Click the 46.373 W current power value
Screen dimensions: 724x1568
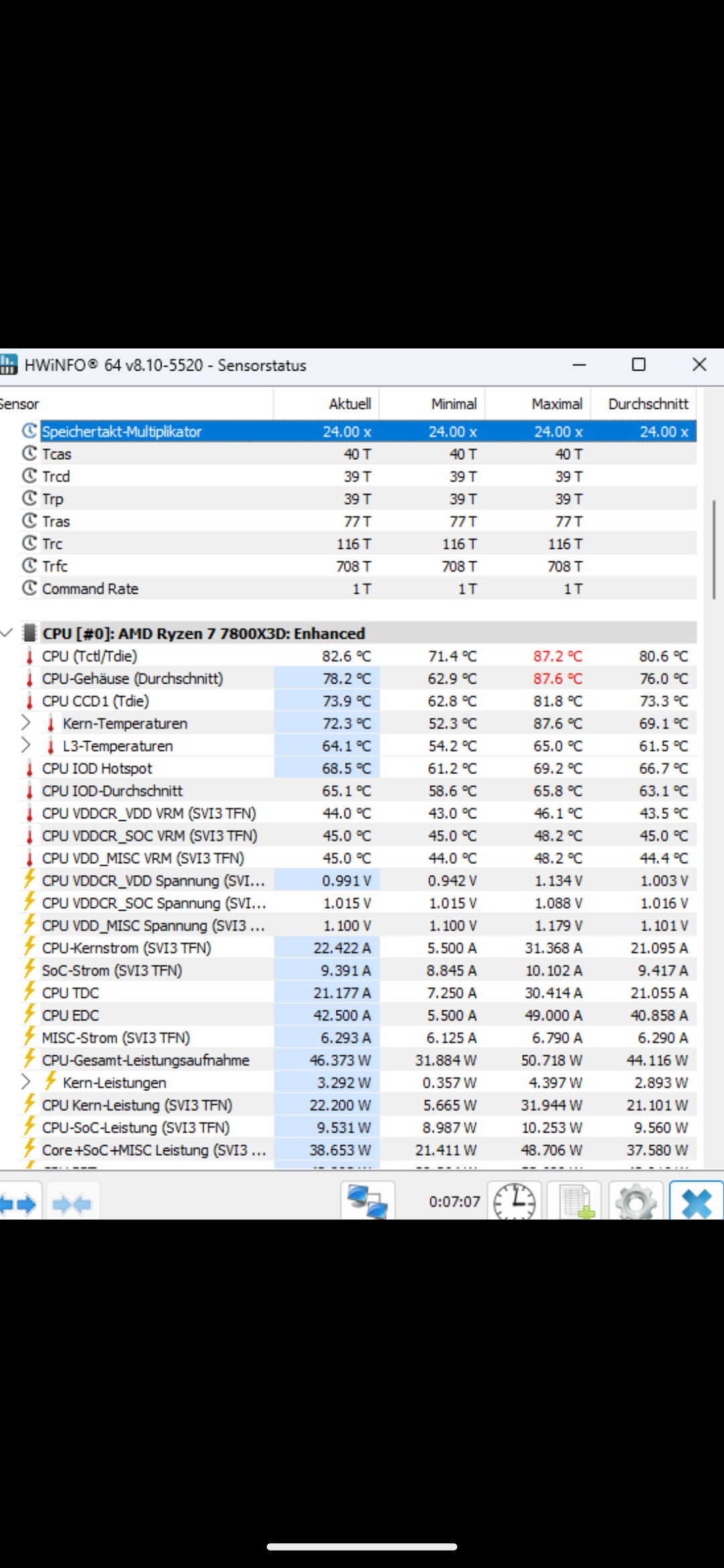[340, 1059]
